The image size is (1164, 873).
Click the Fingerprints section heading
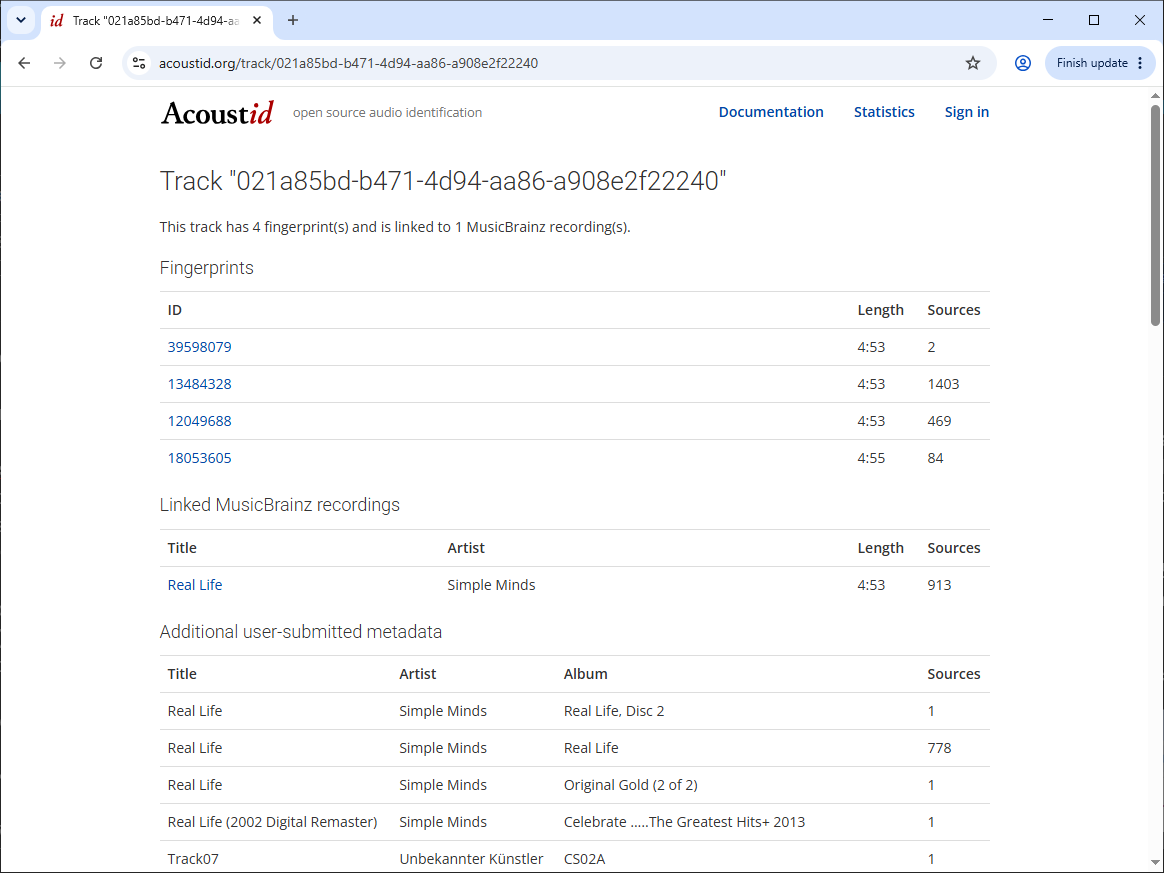206,268
